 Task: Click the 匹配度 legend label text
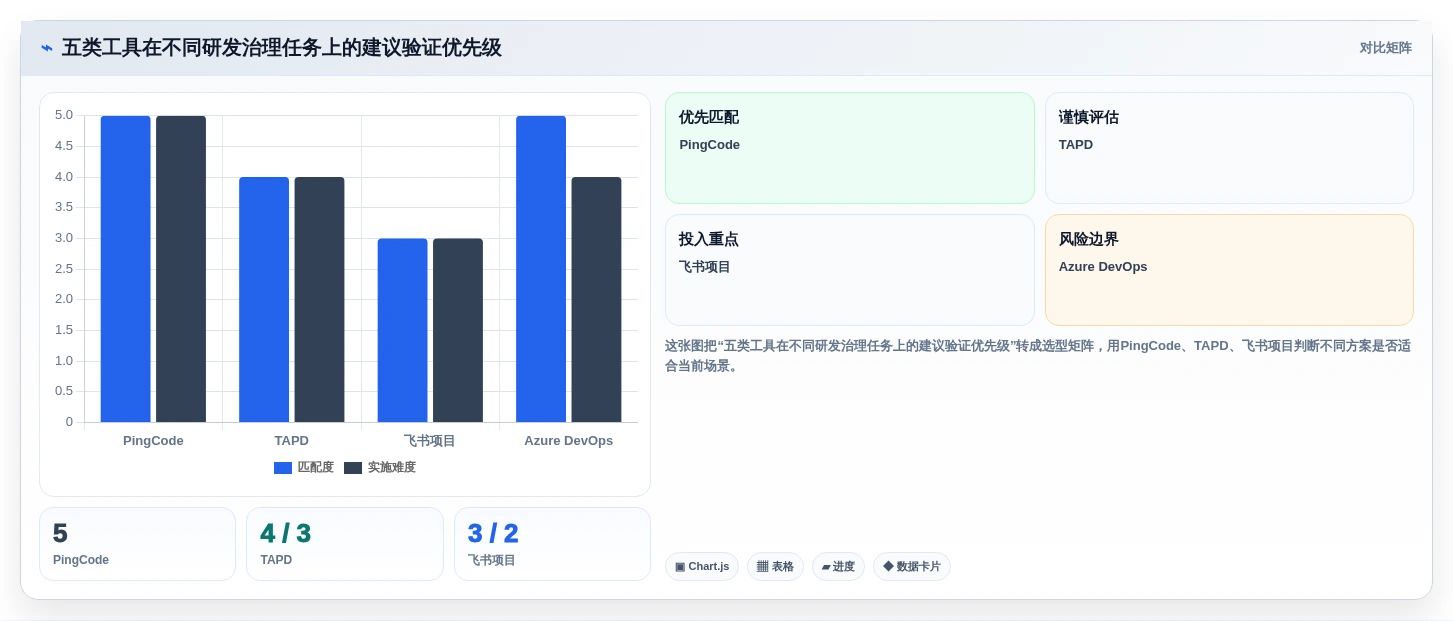[x=316, y=468]
